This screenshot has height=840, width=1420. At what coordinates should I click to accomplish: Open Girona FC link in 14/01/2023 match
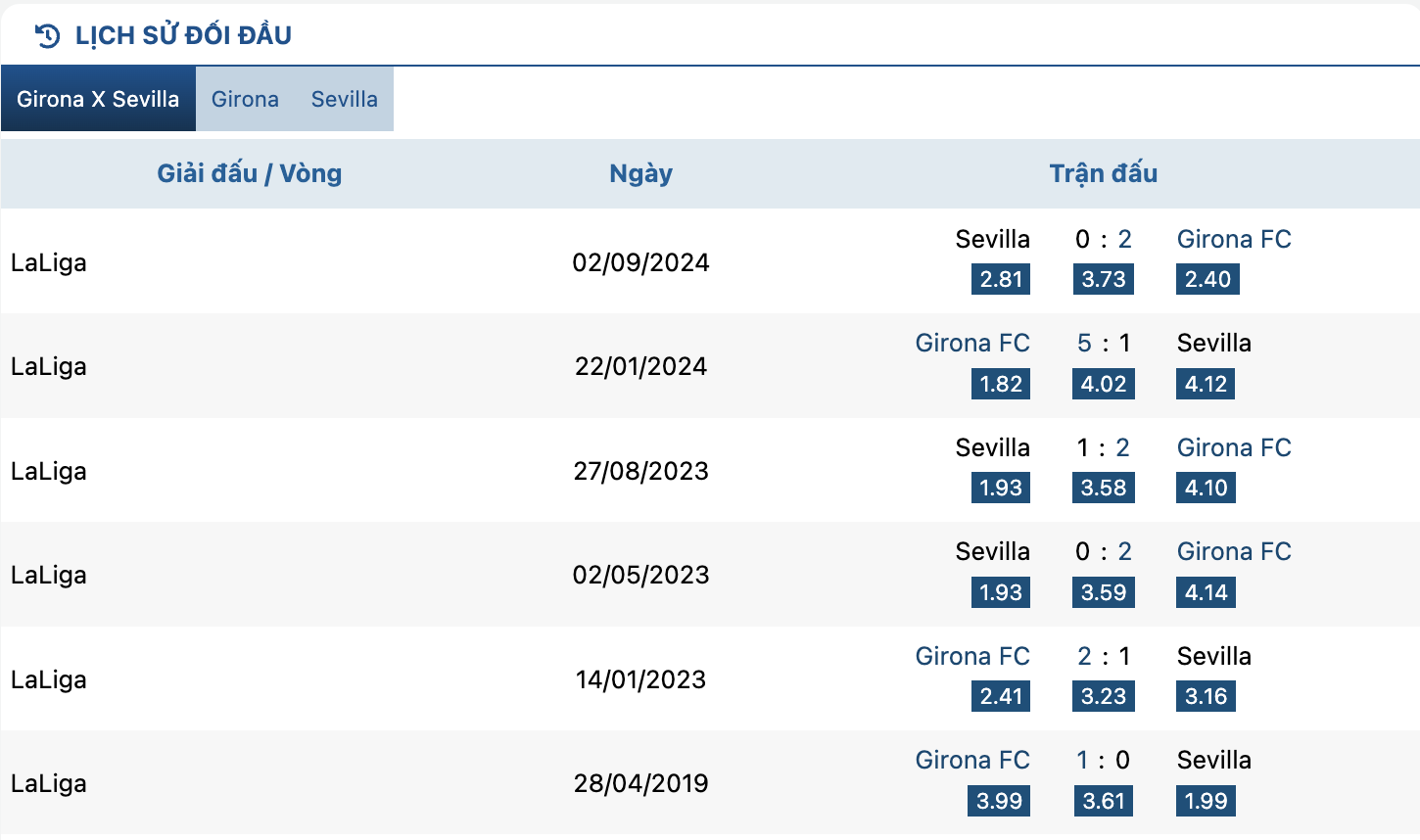972,656
